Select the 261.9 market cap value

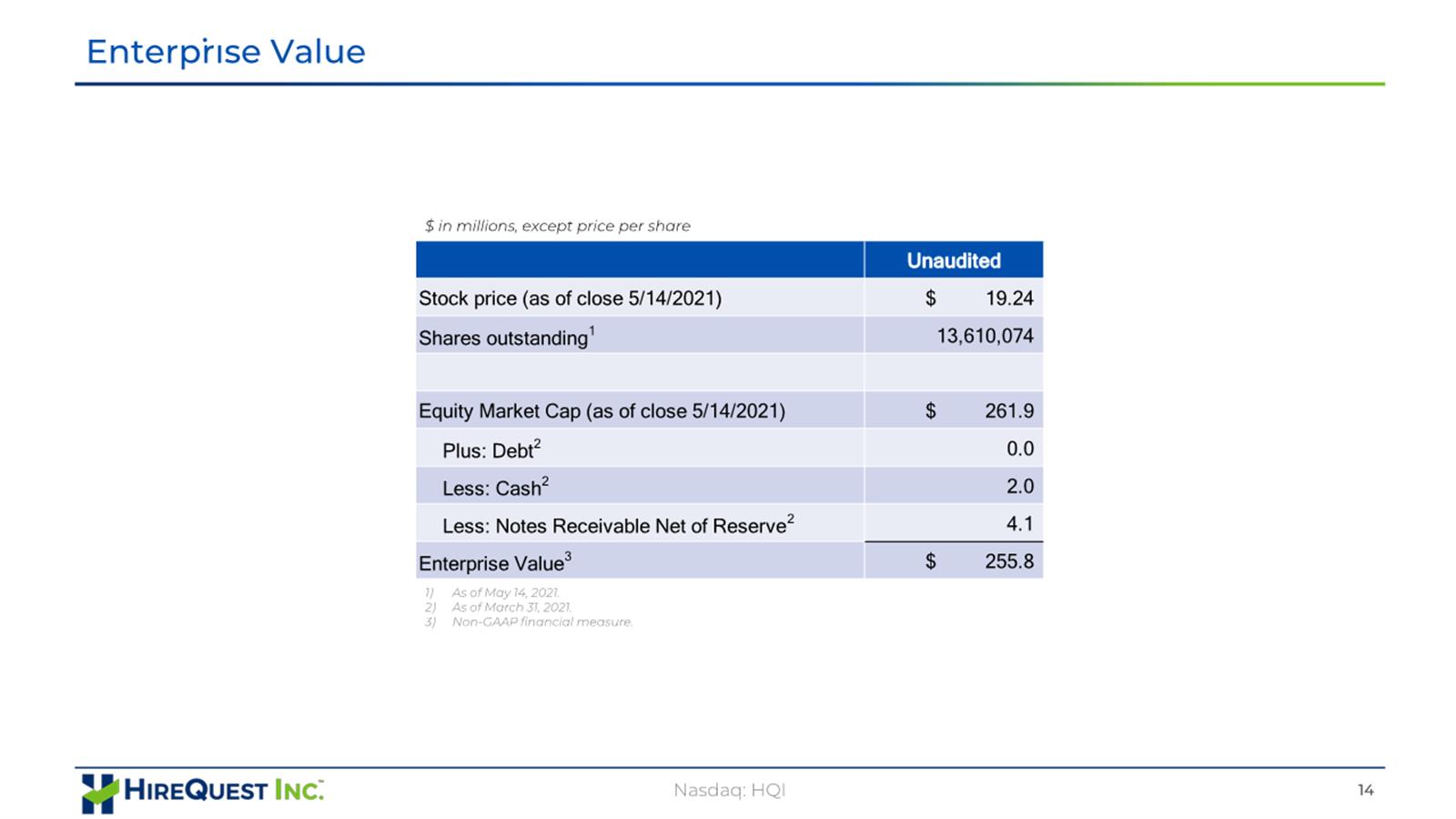click(x=1009, y=411)
